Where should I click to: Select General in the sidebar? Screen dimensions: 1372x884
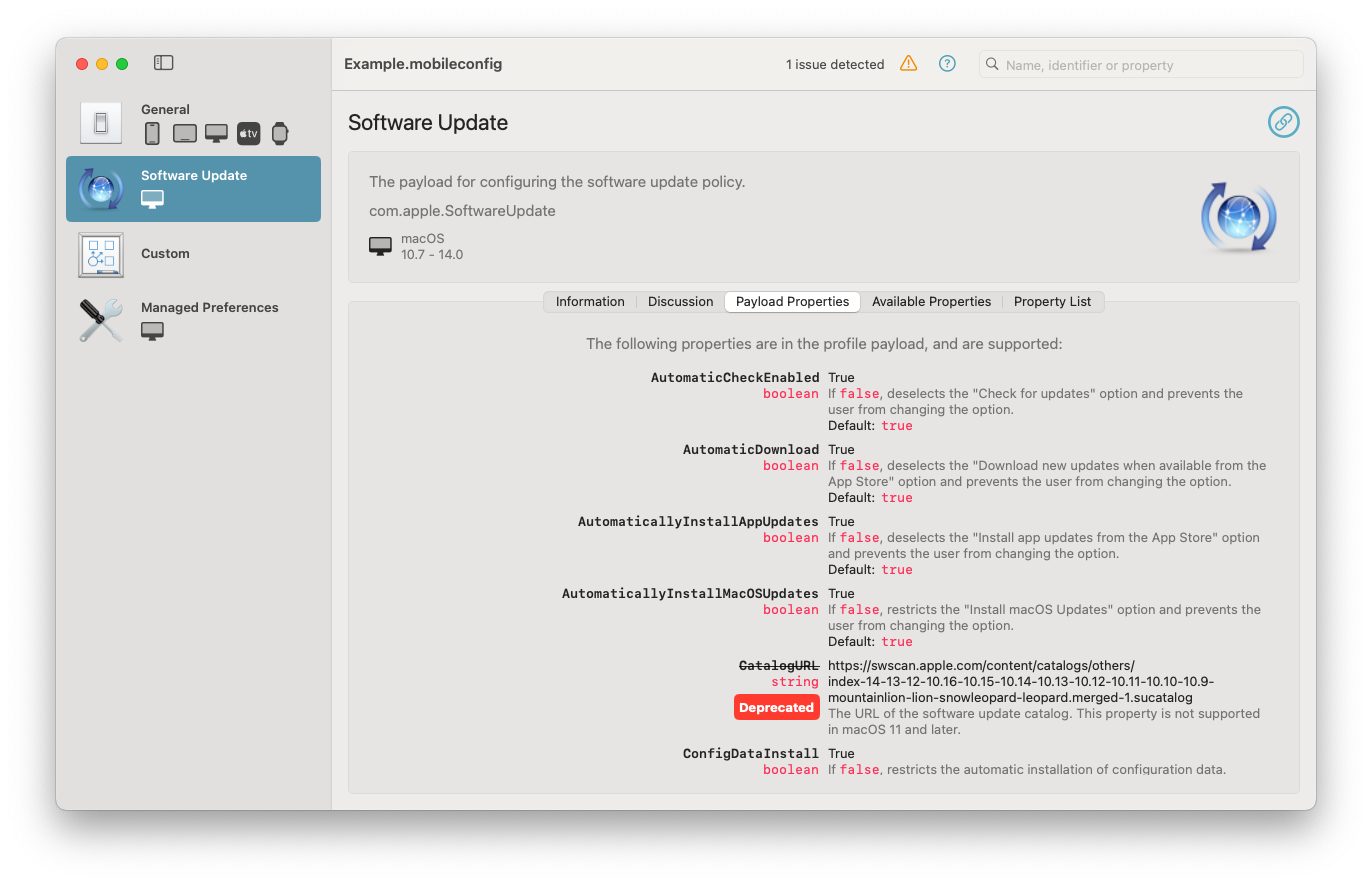pyautogui.click(x=193, y=123)
